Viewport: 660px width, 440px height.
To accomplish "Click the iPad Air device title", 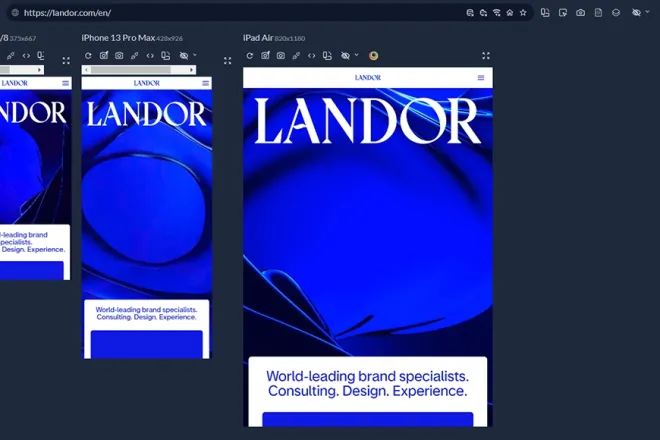I will [x=258, y=38].
